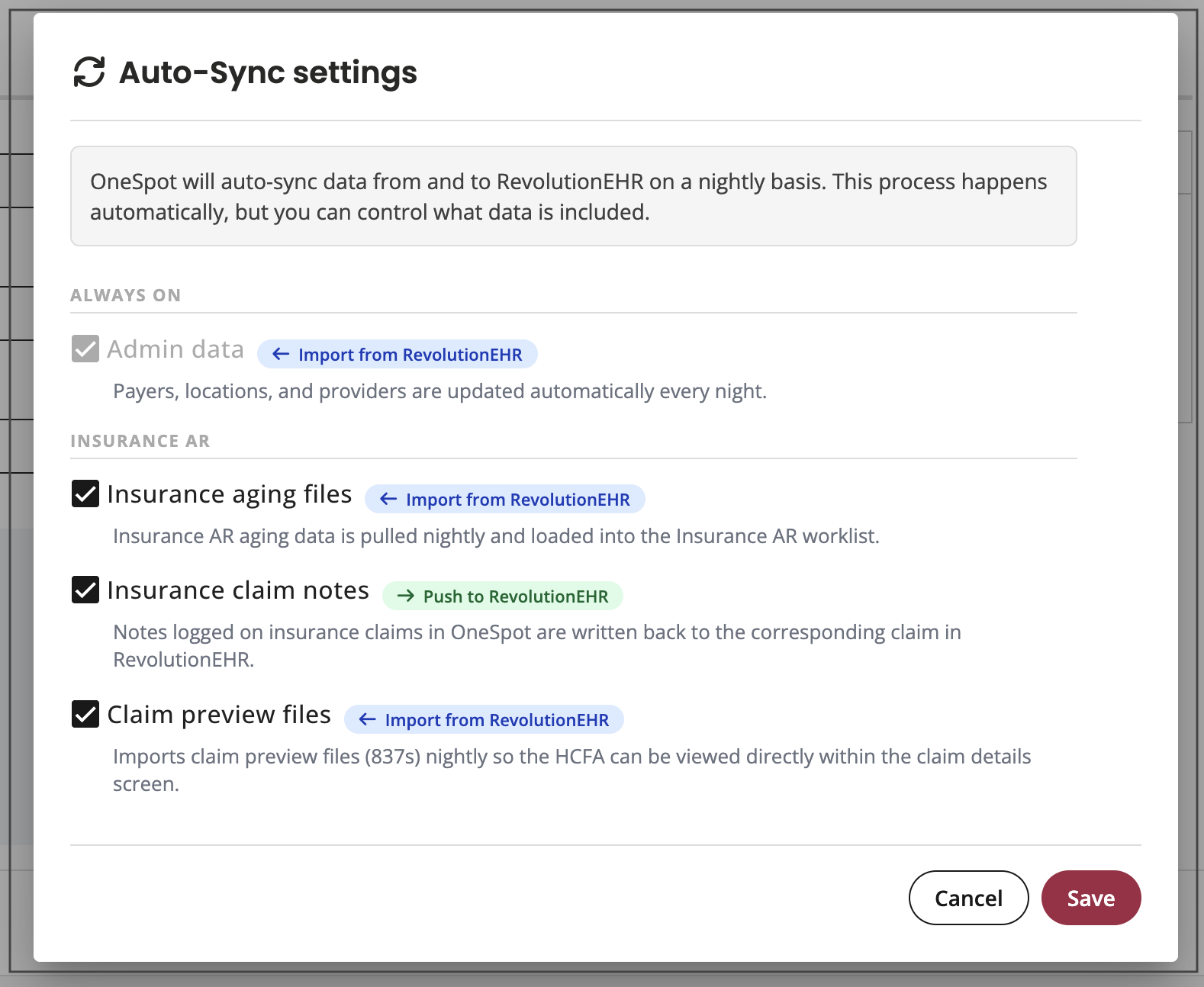Click left arrow icon in Admin data badge
1204x987 pixels.
(281, 354)
